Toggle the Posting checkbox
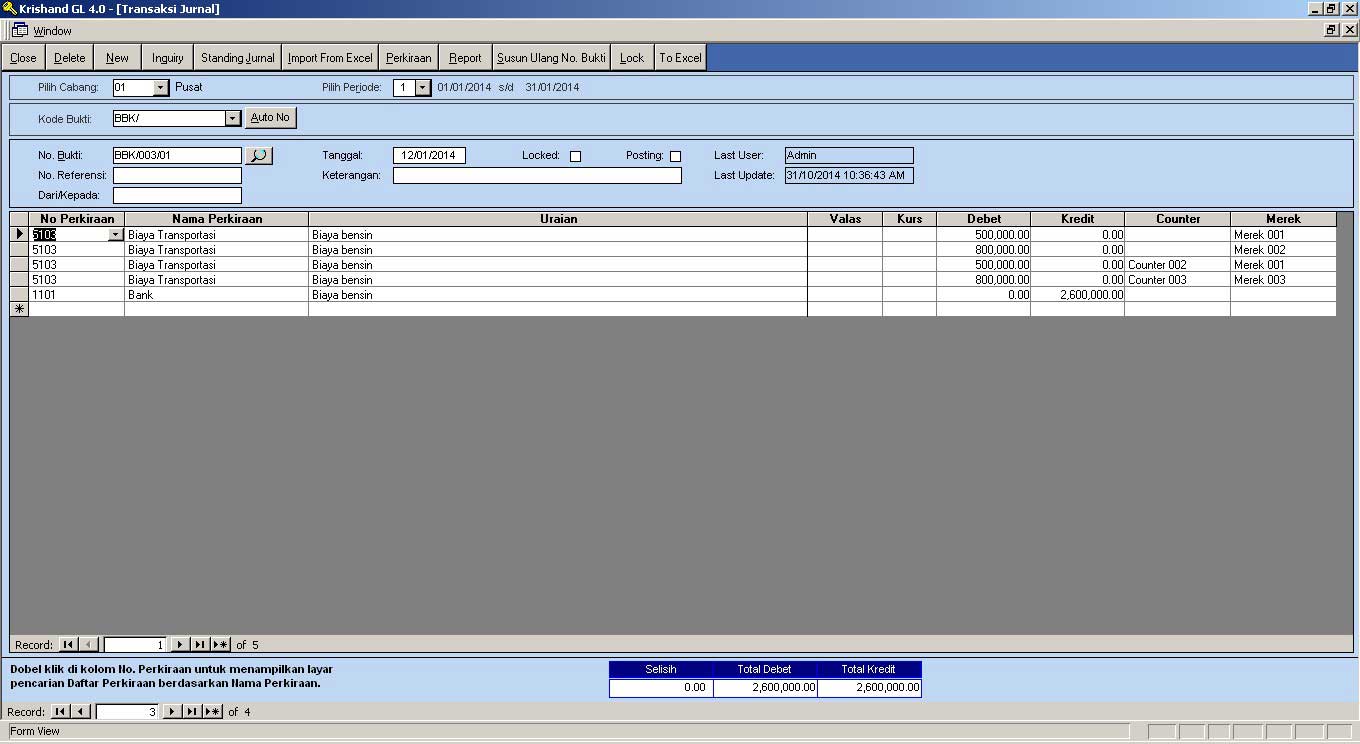The height and width of the screenshot is (744, 1360). click(675, 156)
